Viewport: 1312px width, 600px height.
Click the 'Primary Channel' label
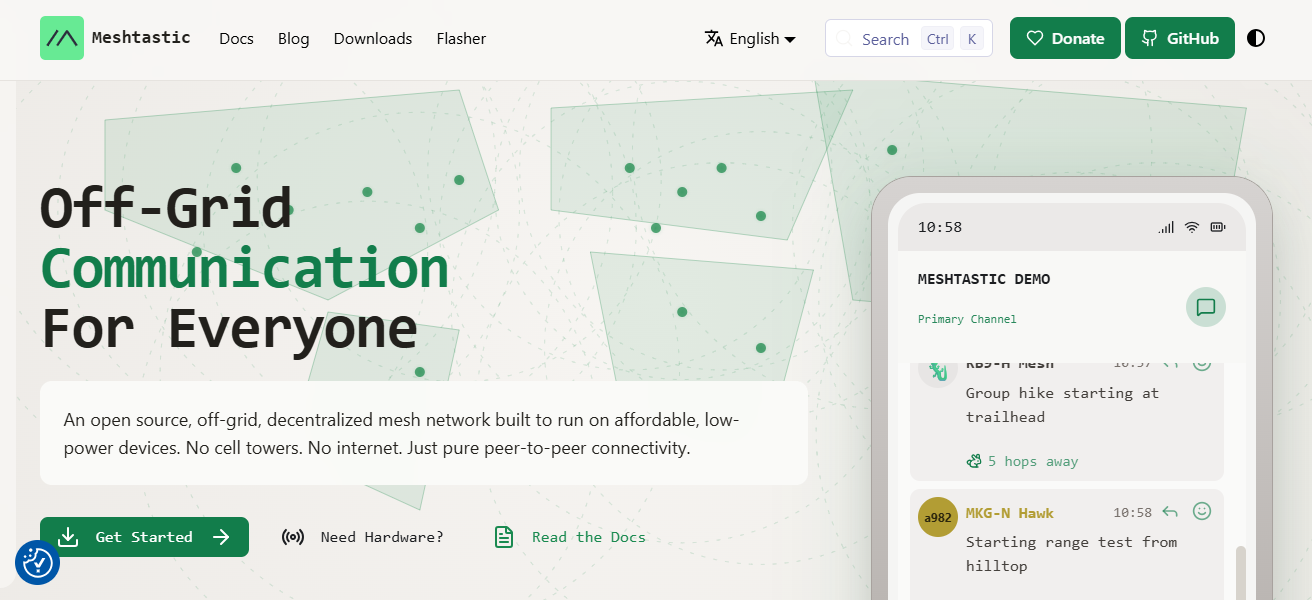click(x=967, y=319)
